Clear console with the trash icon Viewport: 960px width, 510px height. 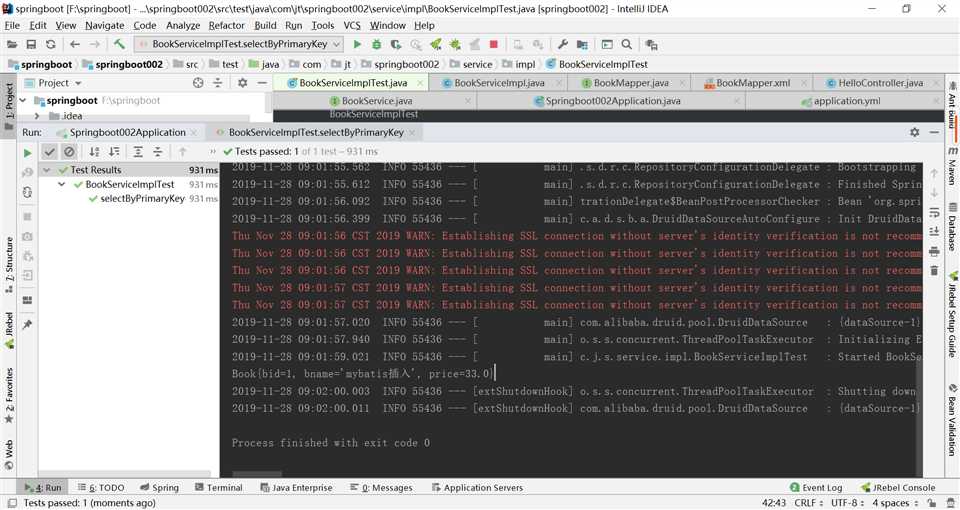pyautogui.click(x=934, y=271)
